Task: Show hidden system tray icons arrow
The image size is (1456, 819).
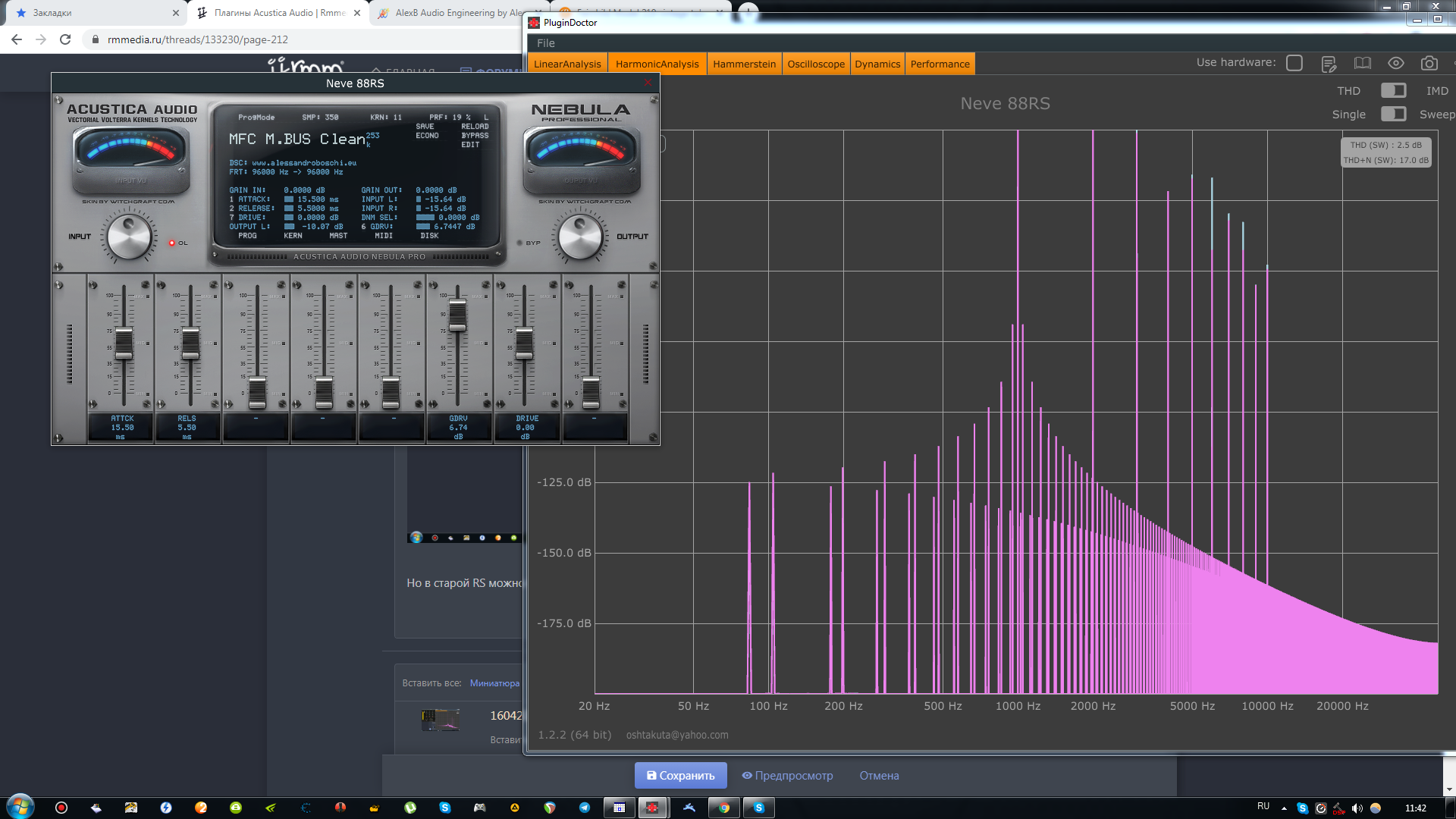Action: (x=1284, y=808)
